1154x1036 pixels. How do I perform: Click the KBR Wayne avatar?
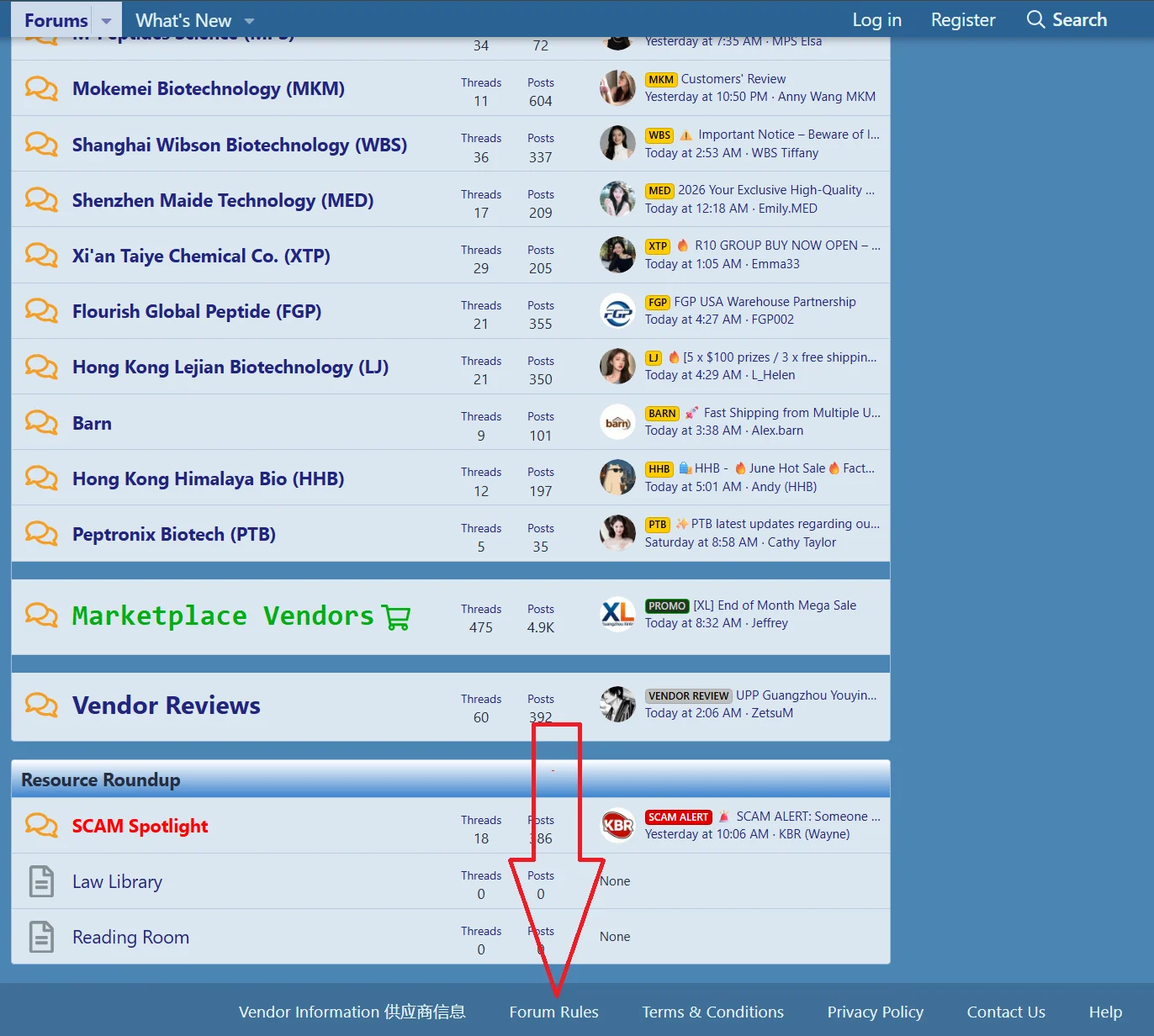(617, 825)
